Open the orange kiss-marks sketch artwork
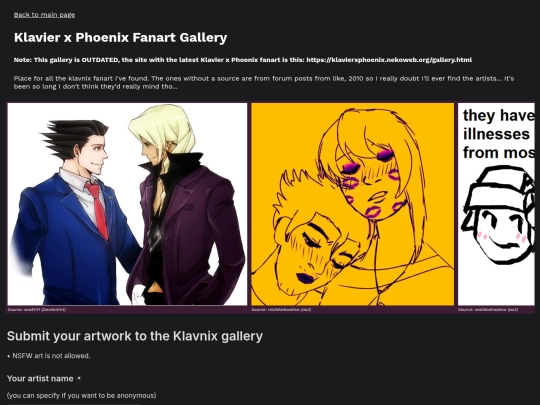Screen dimensions: 540x405 click(353, 204)
